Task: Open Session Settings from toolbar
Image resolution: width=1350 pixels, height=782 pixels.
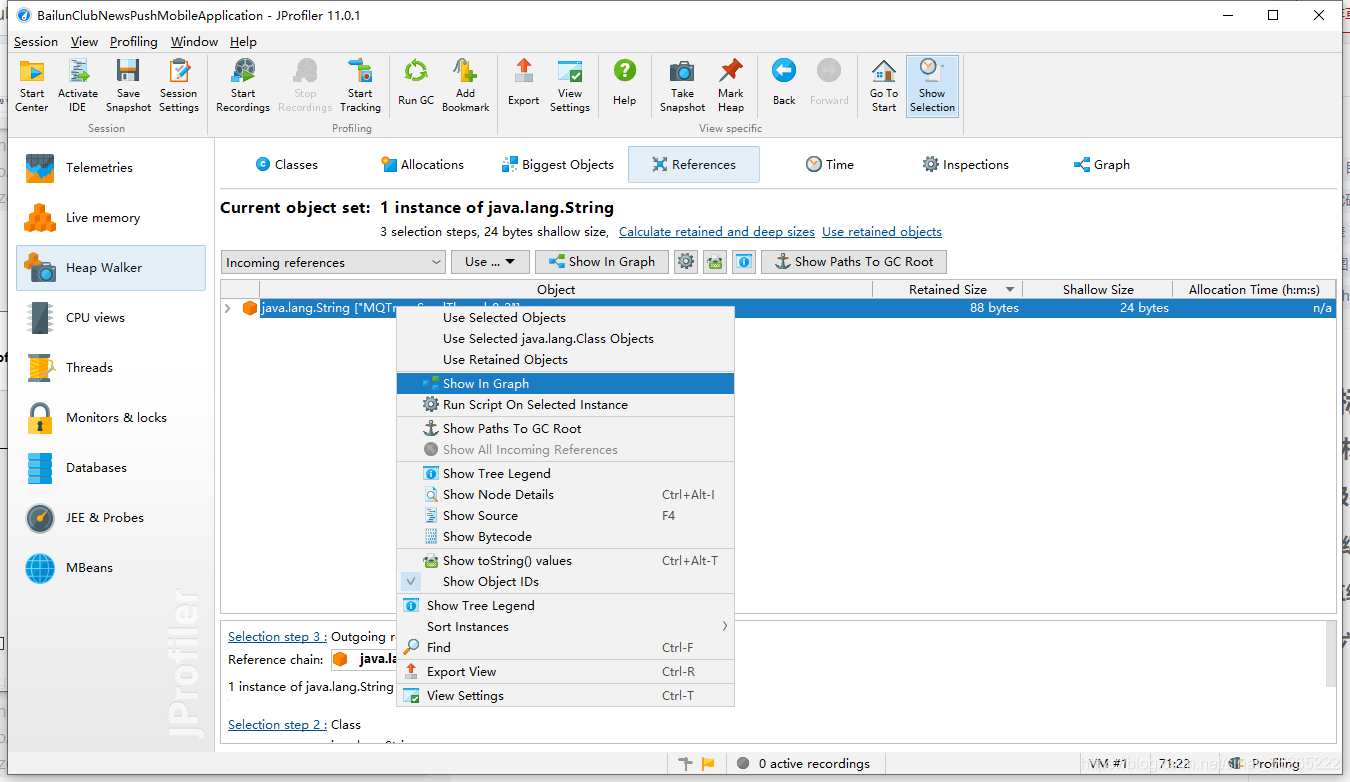Action: coord(179,85)
